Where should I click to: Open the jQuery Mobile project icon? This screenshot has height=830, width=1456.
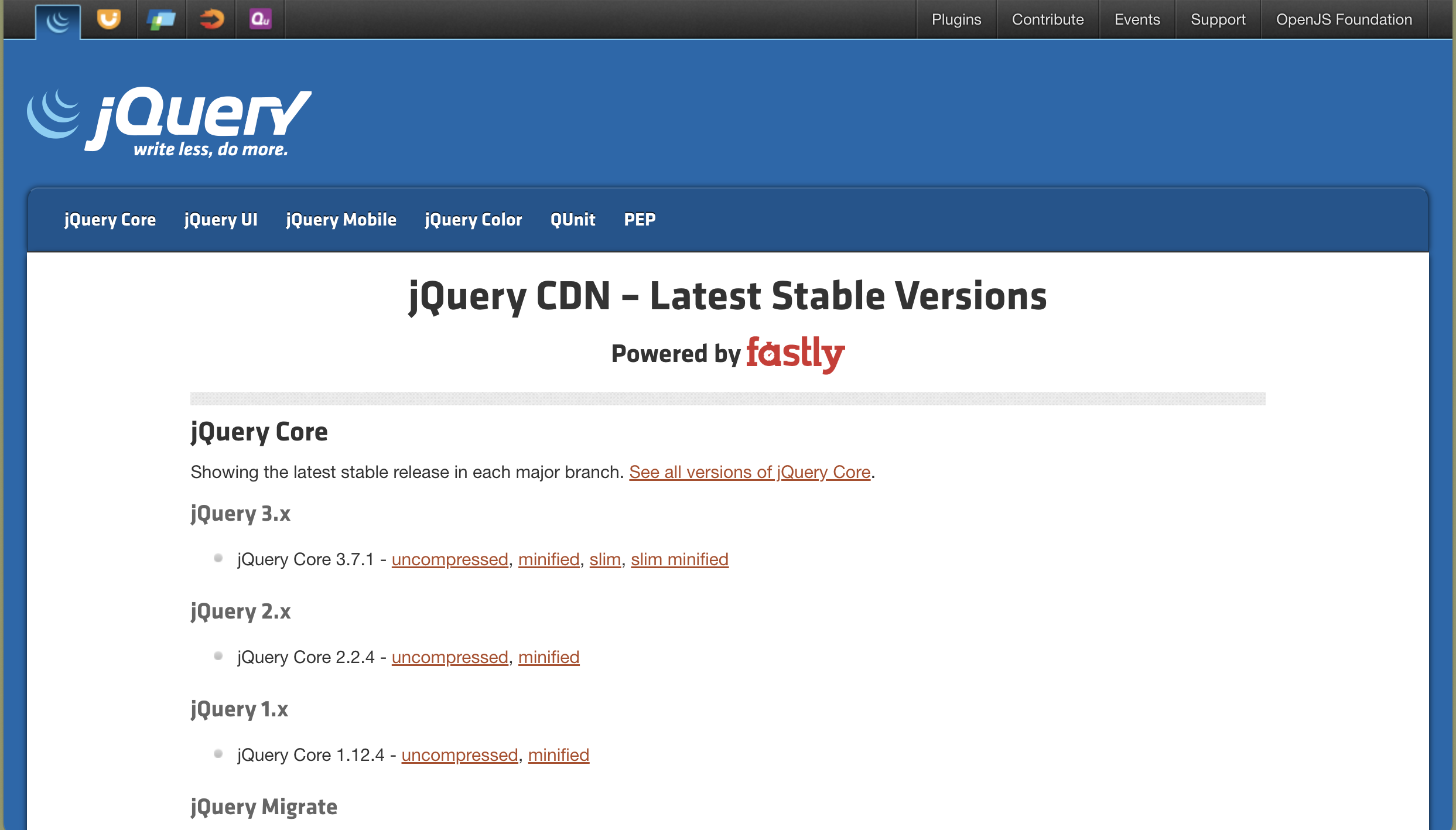(161, 20)
